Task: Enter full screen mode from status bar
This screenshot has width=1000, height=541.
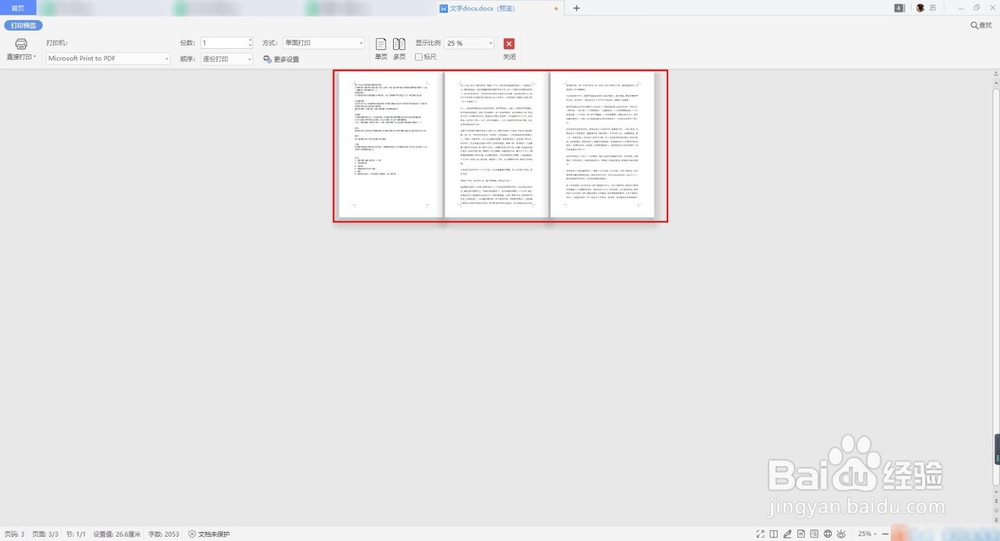Action: pos(760,534)
